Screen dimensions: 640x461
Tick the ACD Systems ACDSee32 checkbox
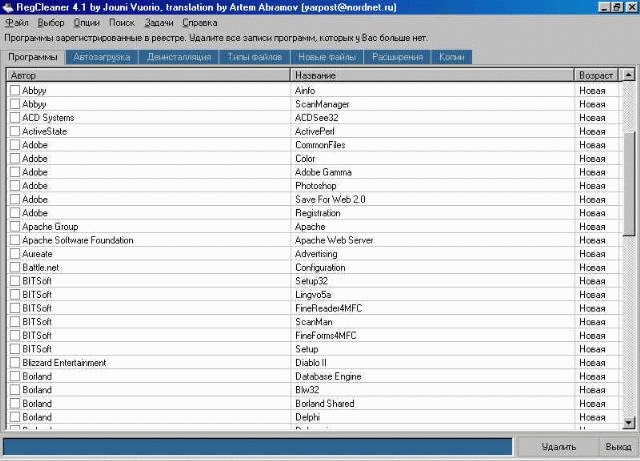point(15,118)
